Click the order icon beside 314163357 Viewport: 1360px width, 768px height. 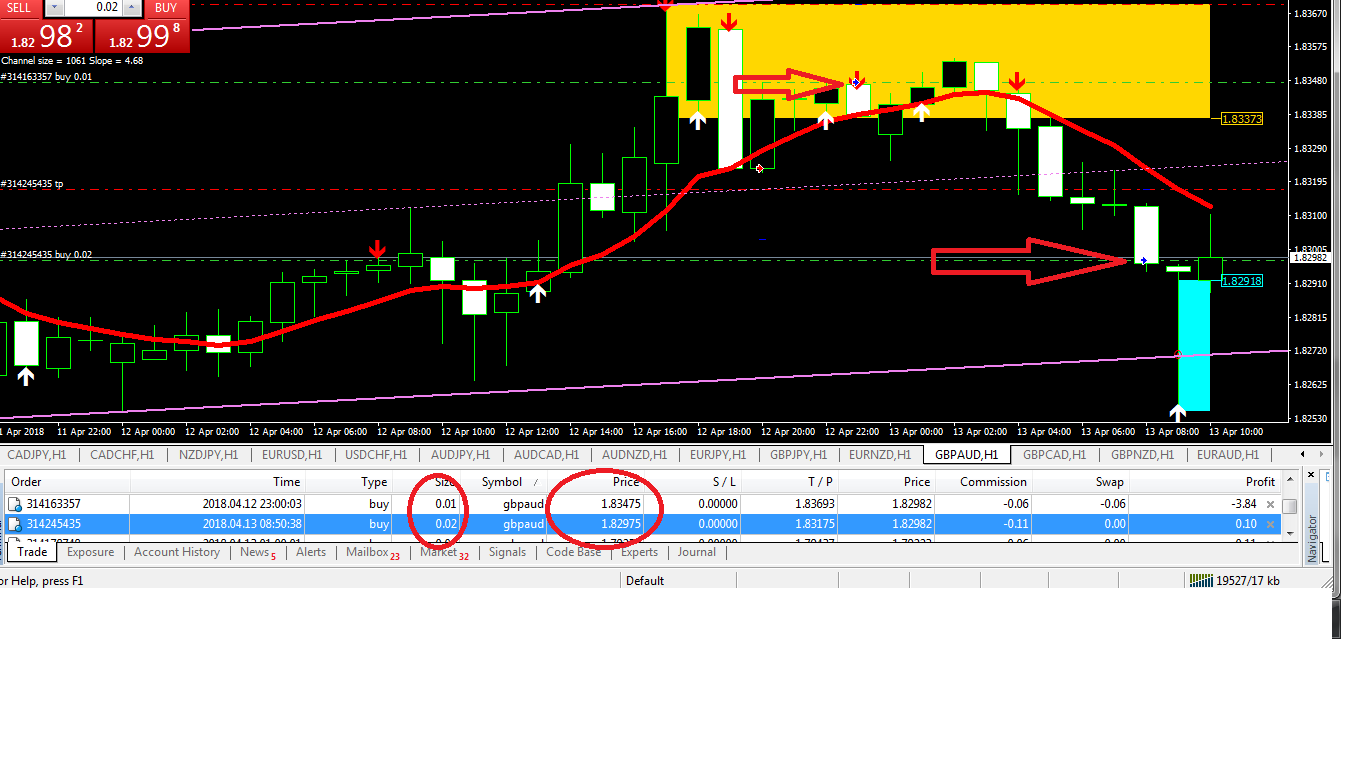click(15, 505)
